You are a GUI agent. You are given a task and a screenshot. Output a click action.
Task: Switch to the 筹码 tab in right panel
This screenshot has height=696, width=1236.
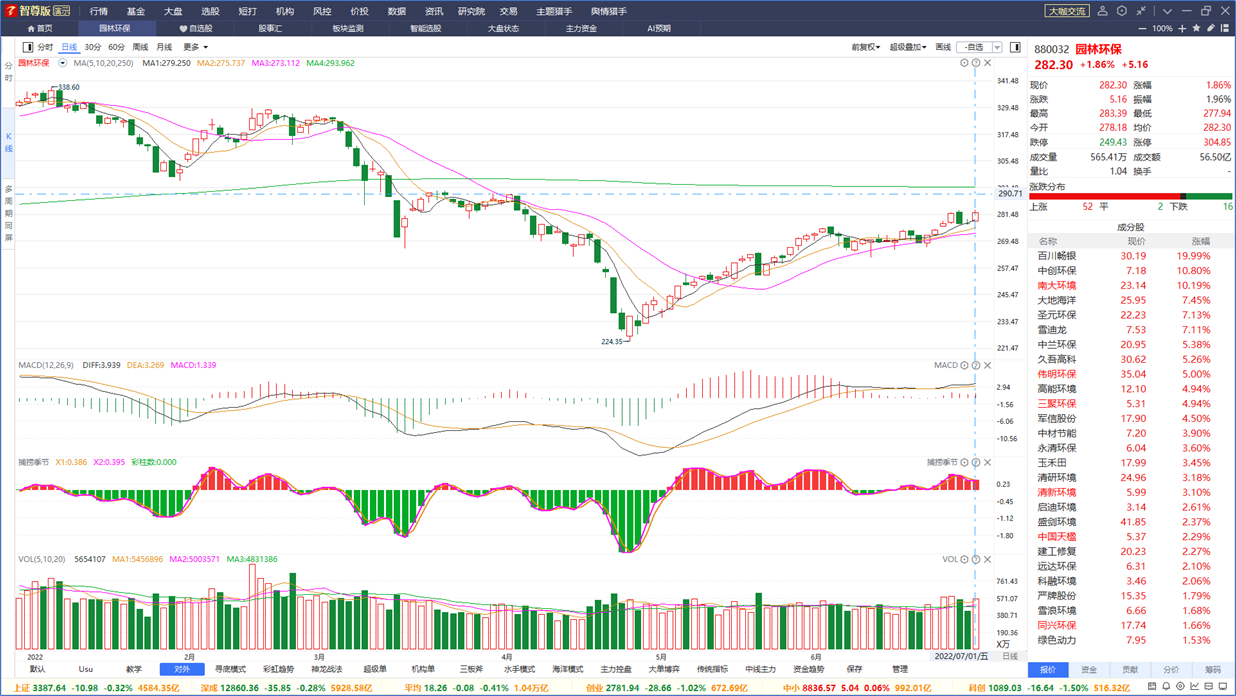[1213, 670]
